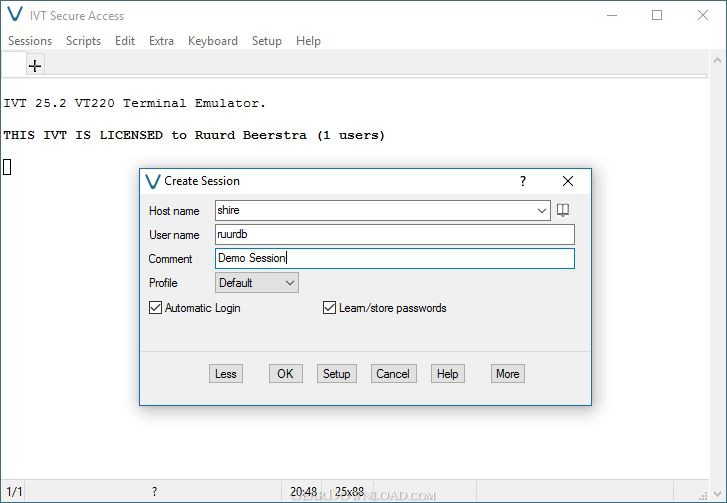Focus the Comment field with Demo Session
The height and width of the screenshot is (503, 727).
pos(395,259)
